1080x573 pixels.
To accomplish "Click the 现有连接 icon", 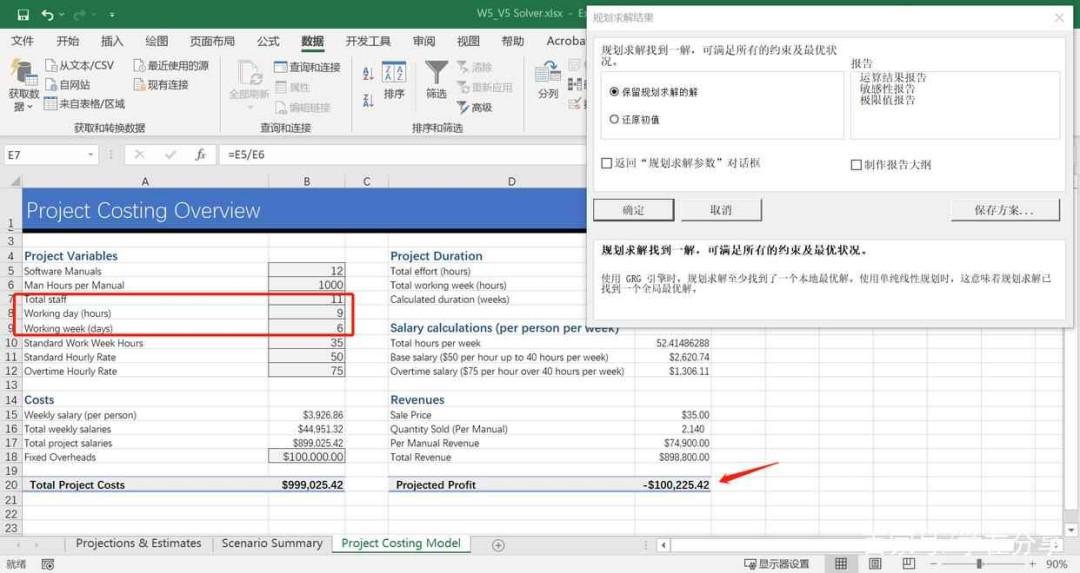I will coord(139,85).
